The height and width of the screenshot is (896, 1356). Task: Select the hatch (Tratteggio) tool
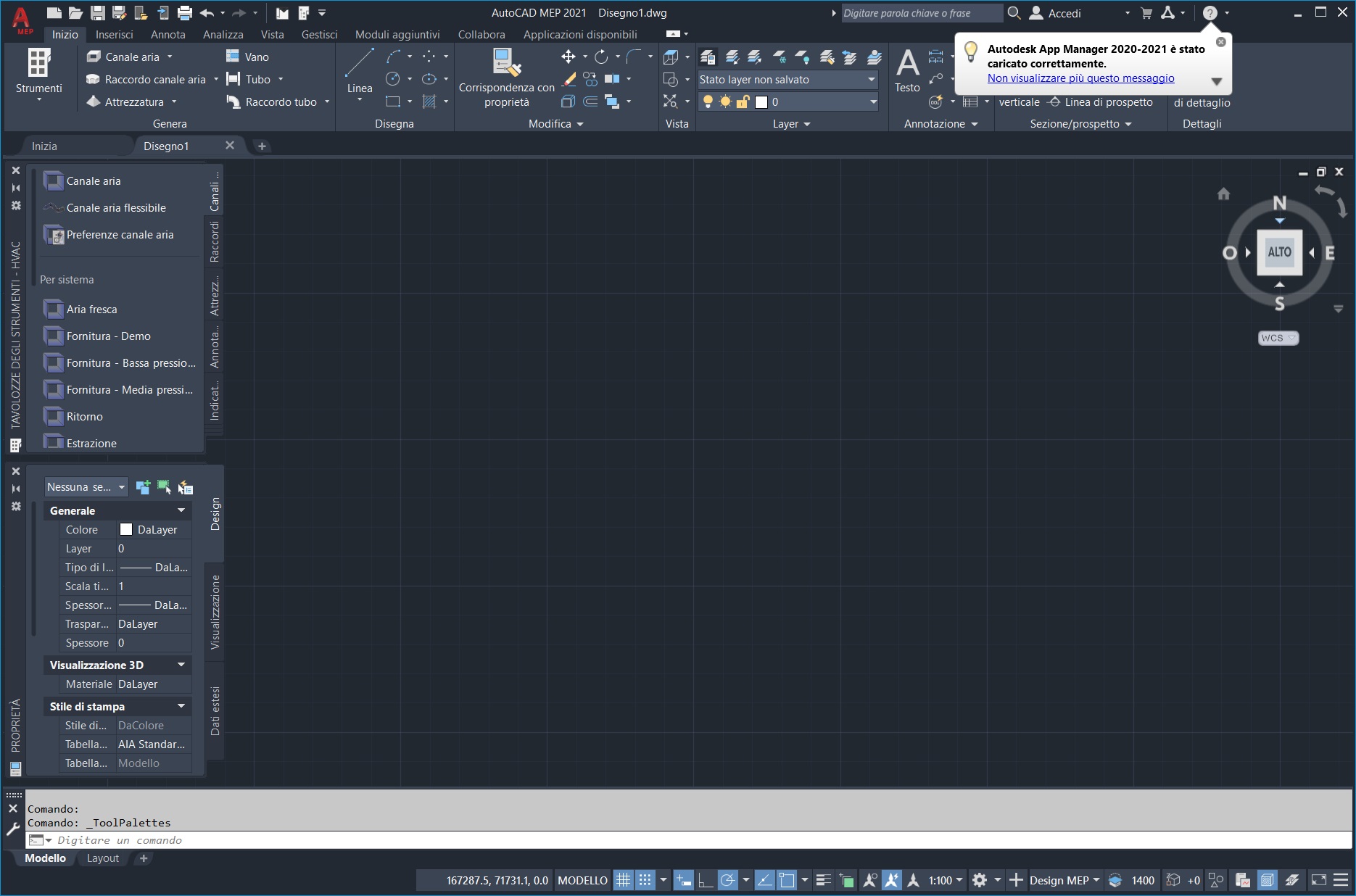pyautogui.click(x=429, y=101)
